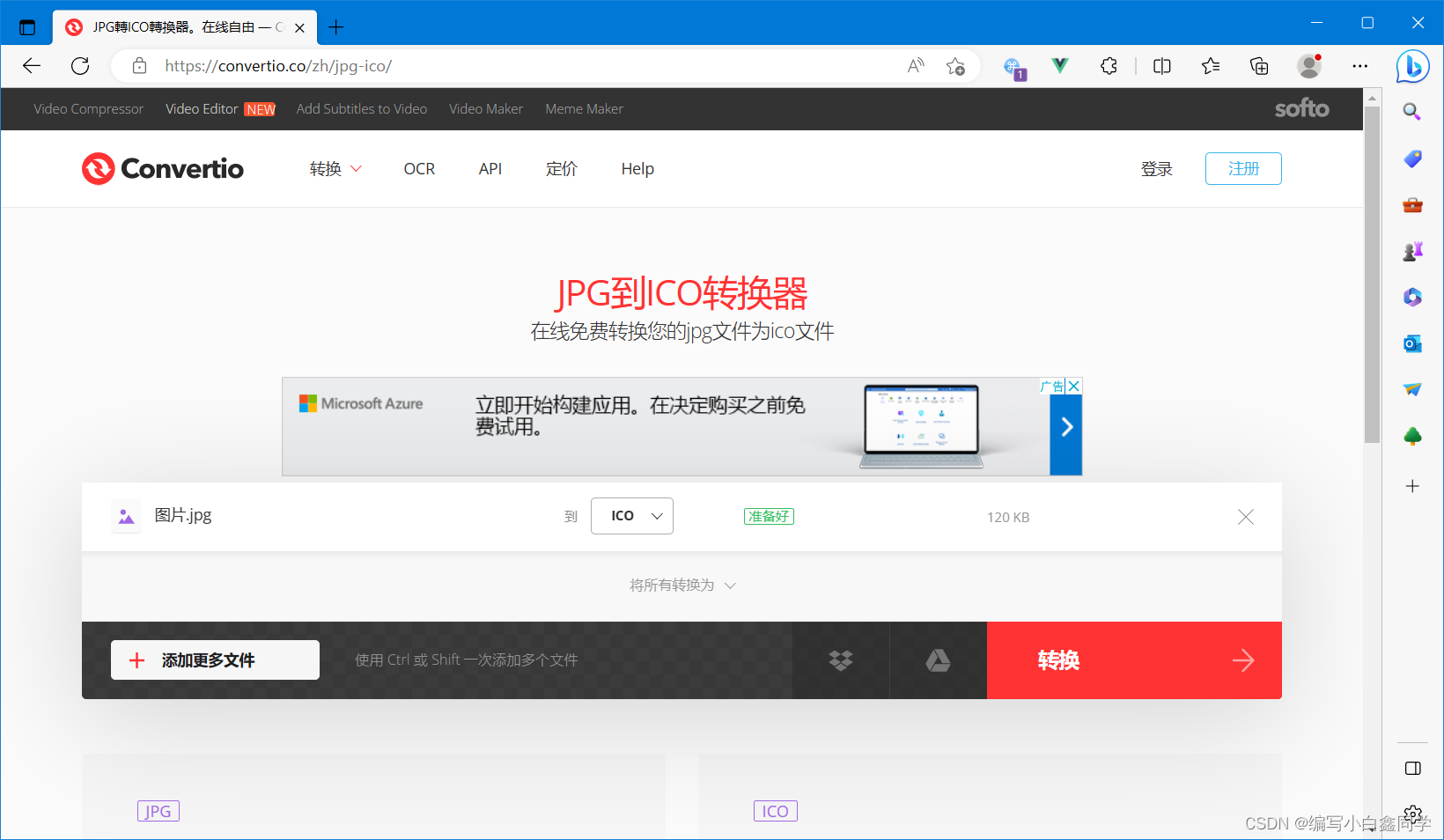This screenshot has height=840, width=1444.
Task: Open the ICO output format dropdown
Action: pos(631,516)
